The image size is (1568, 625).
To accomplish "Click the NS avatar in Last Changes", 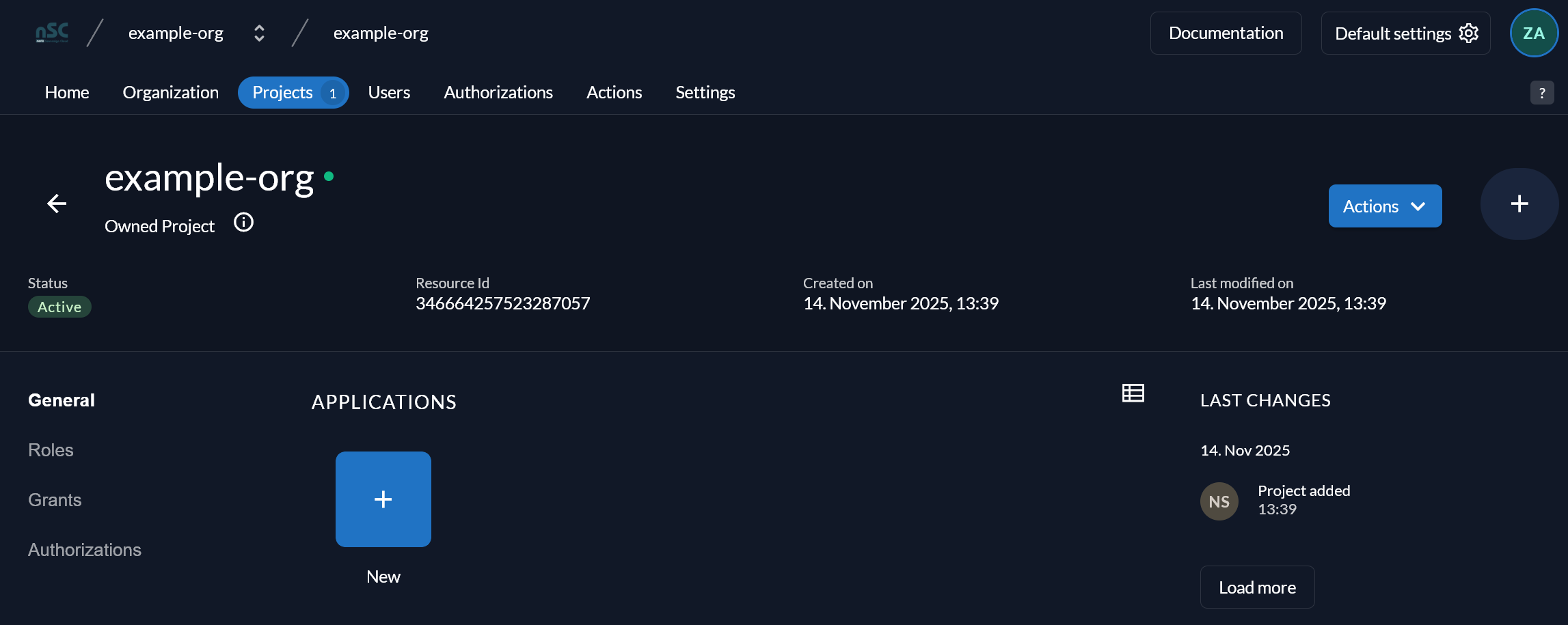I will (x=1219, y=501).
